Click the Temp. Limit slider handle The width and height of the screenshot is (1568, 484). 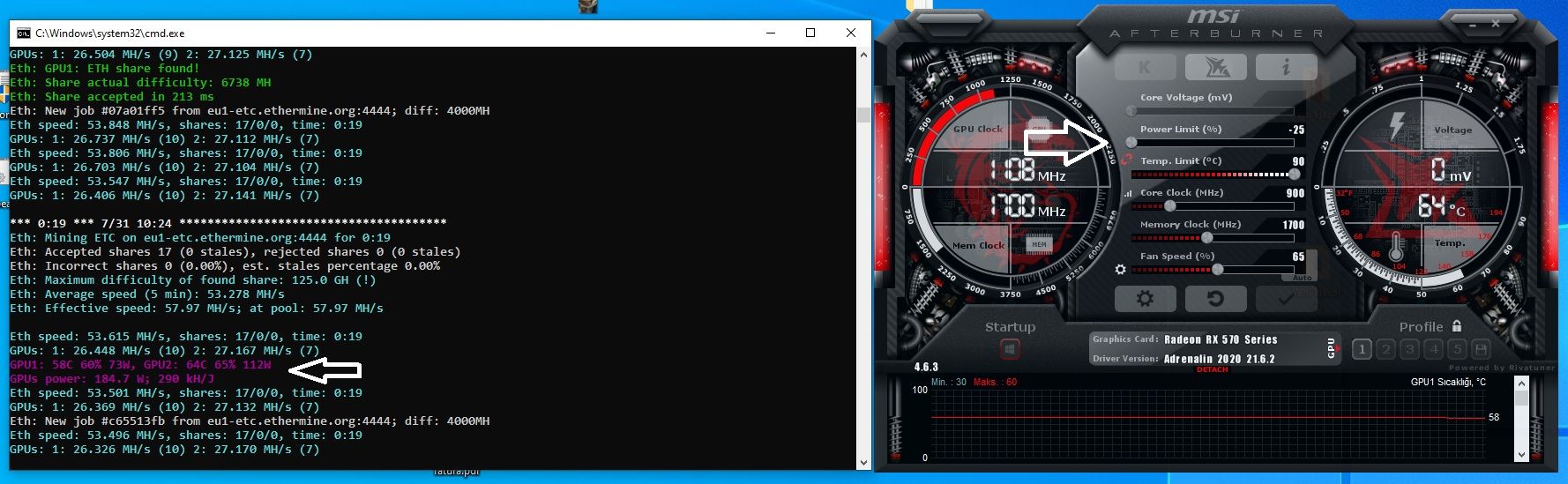click(1294, 175)
